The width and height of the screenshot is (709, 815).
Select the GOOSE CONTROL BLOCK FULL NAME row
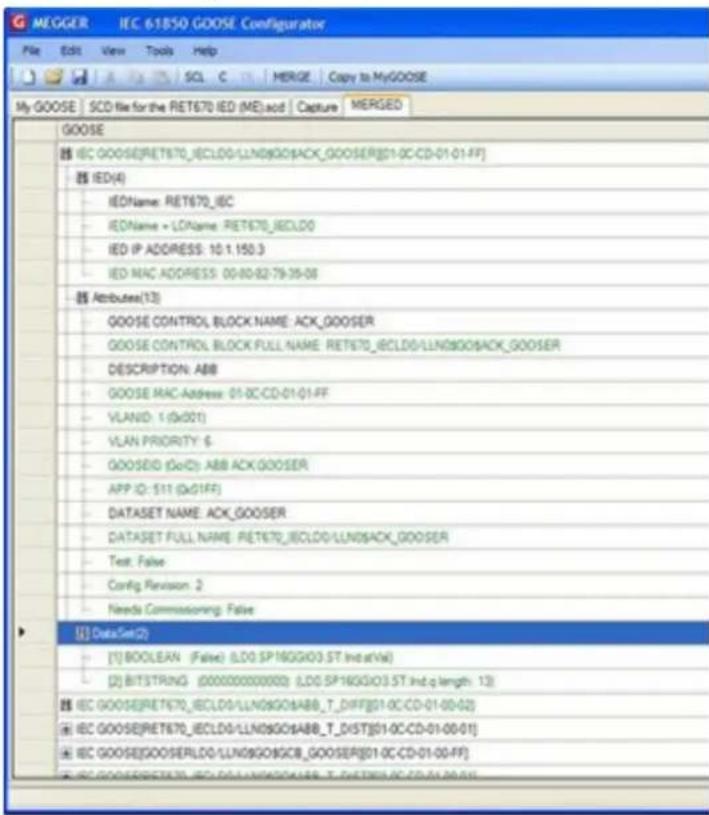383,345
